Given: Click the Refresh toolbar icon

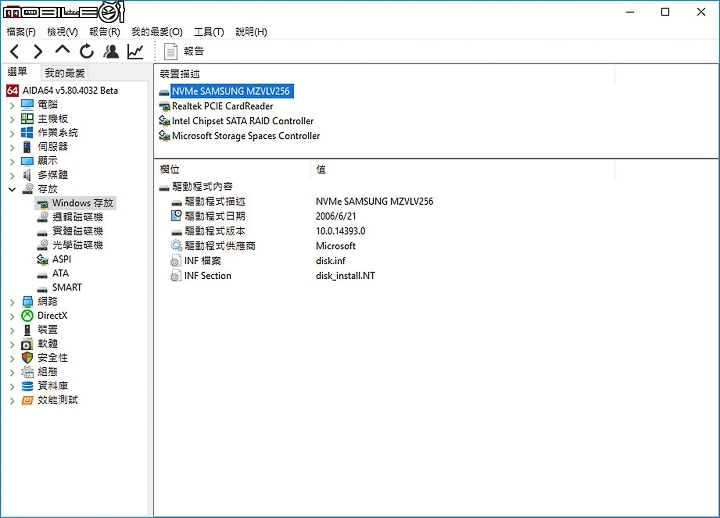Looking at the screenshot, I should point(86,51).
